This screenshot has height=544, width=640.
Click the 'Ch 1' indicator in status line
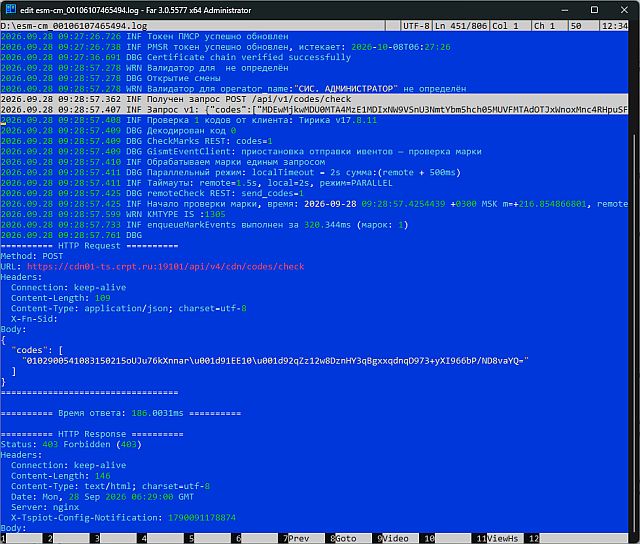pyautogui.click(x=544, y=26)
